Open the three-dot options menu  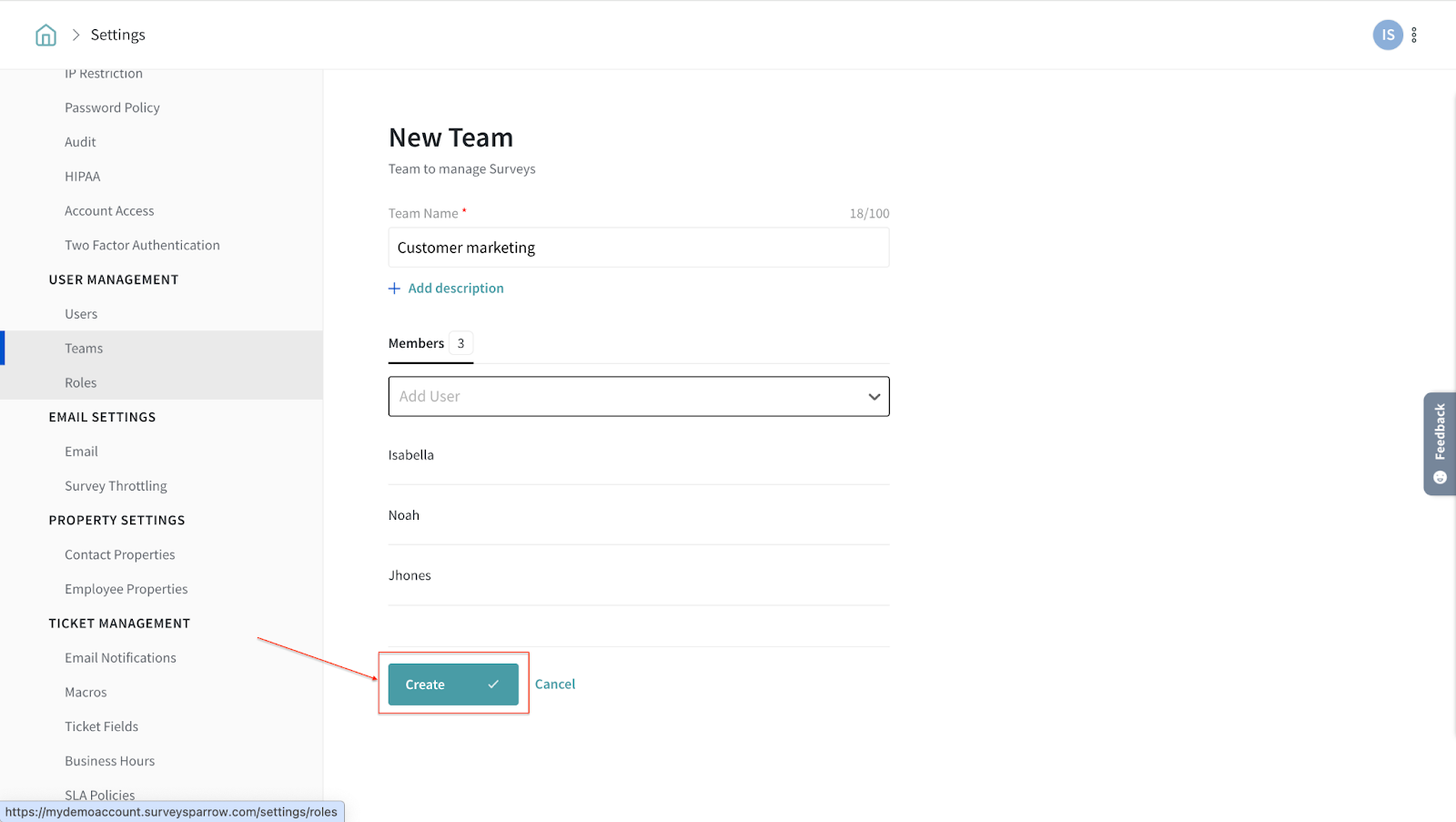(x=1414, y=35)
